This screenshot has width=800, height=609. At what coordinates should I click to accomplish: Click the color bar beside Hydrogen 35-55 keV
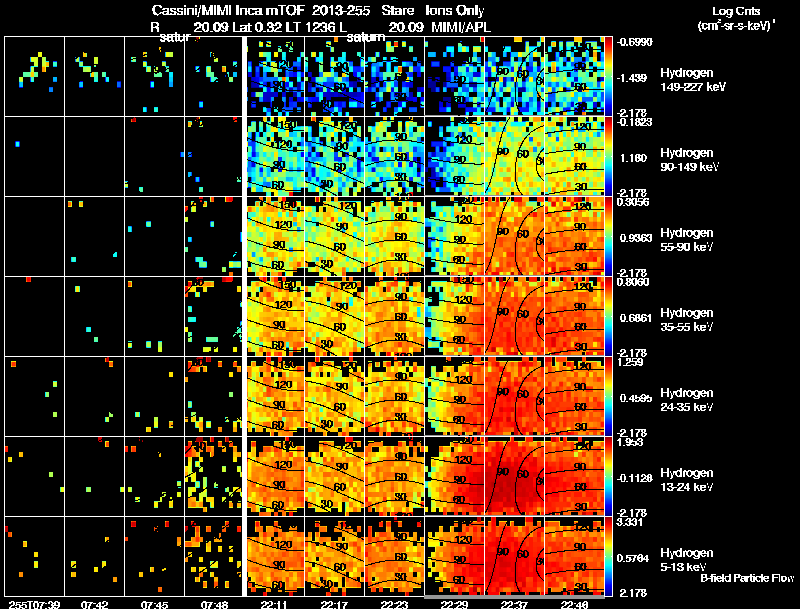click(608, 316)
